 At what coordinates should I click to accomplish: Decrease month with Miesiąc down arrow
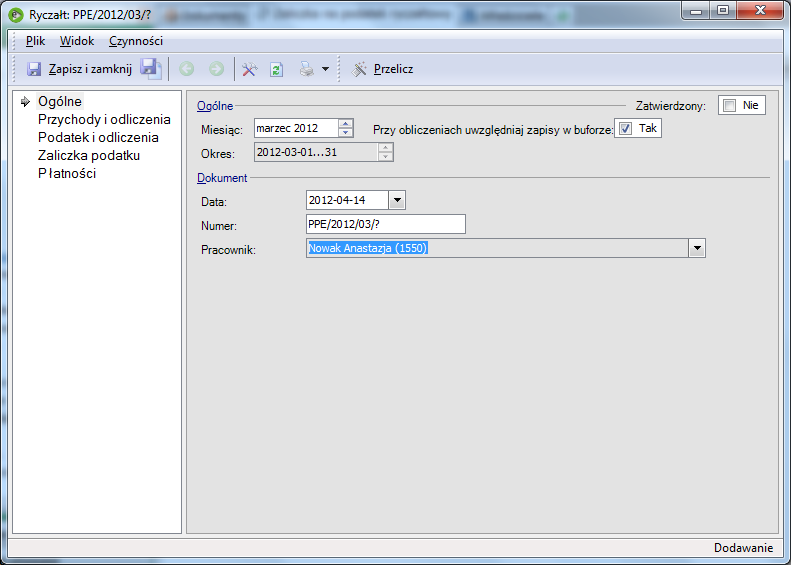(345, 132)
